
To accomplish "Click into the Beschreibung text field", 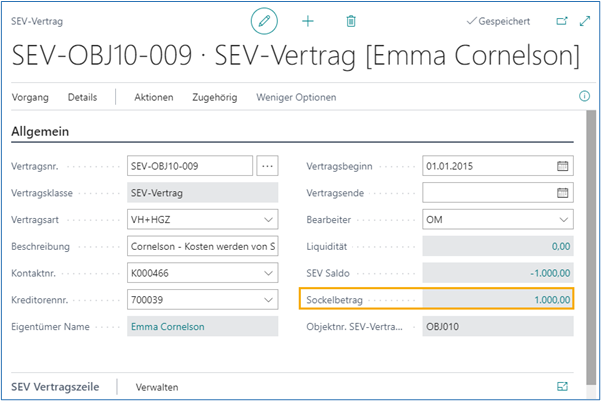I will pyautogui.click(x=202, y=246).
